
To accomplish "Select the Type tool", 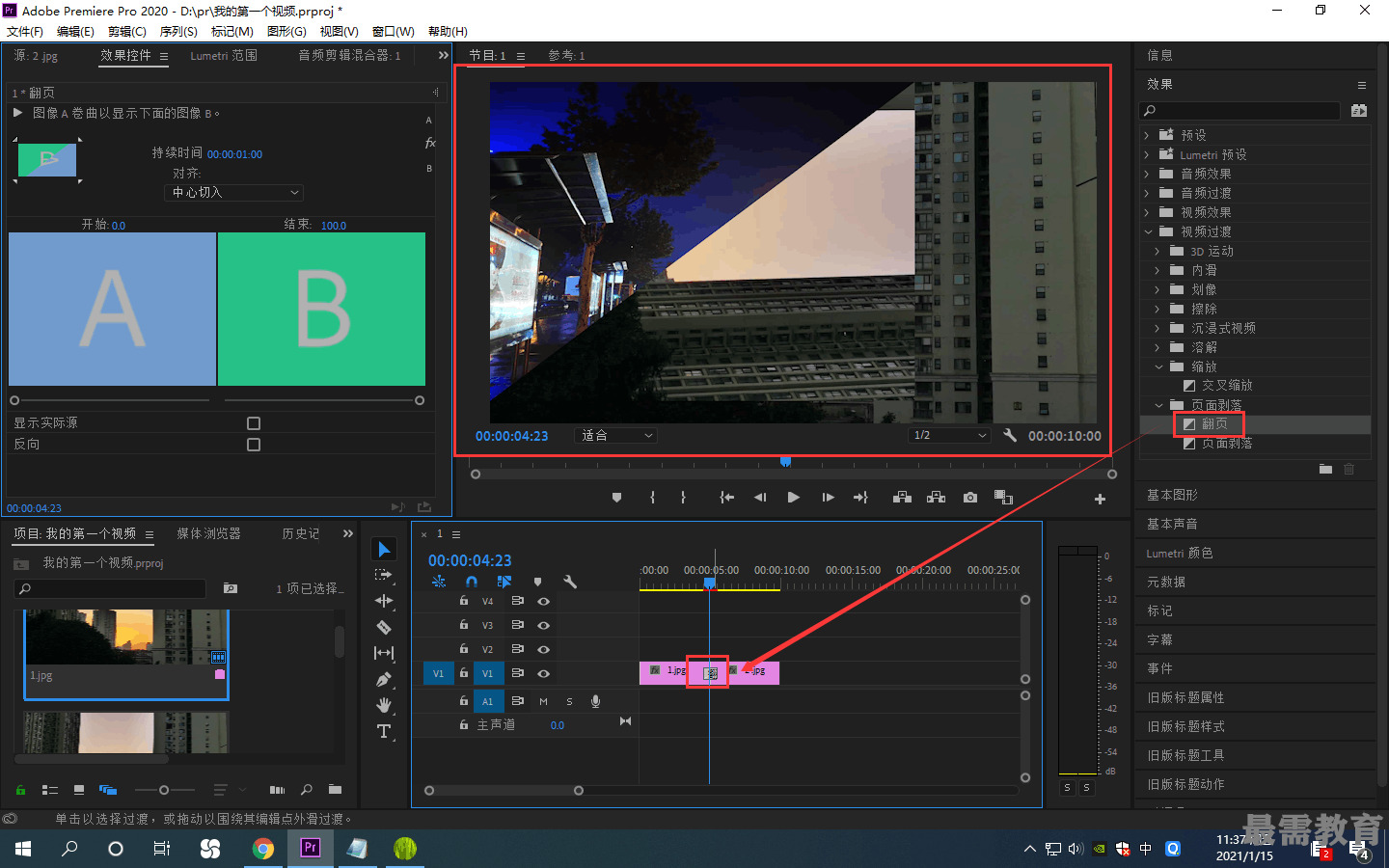I will tap(384, 731).
